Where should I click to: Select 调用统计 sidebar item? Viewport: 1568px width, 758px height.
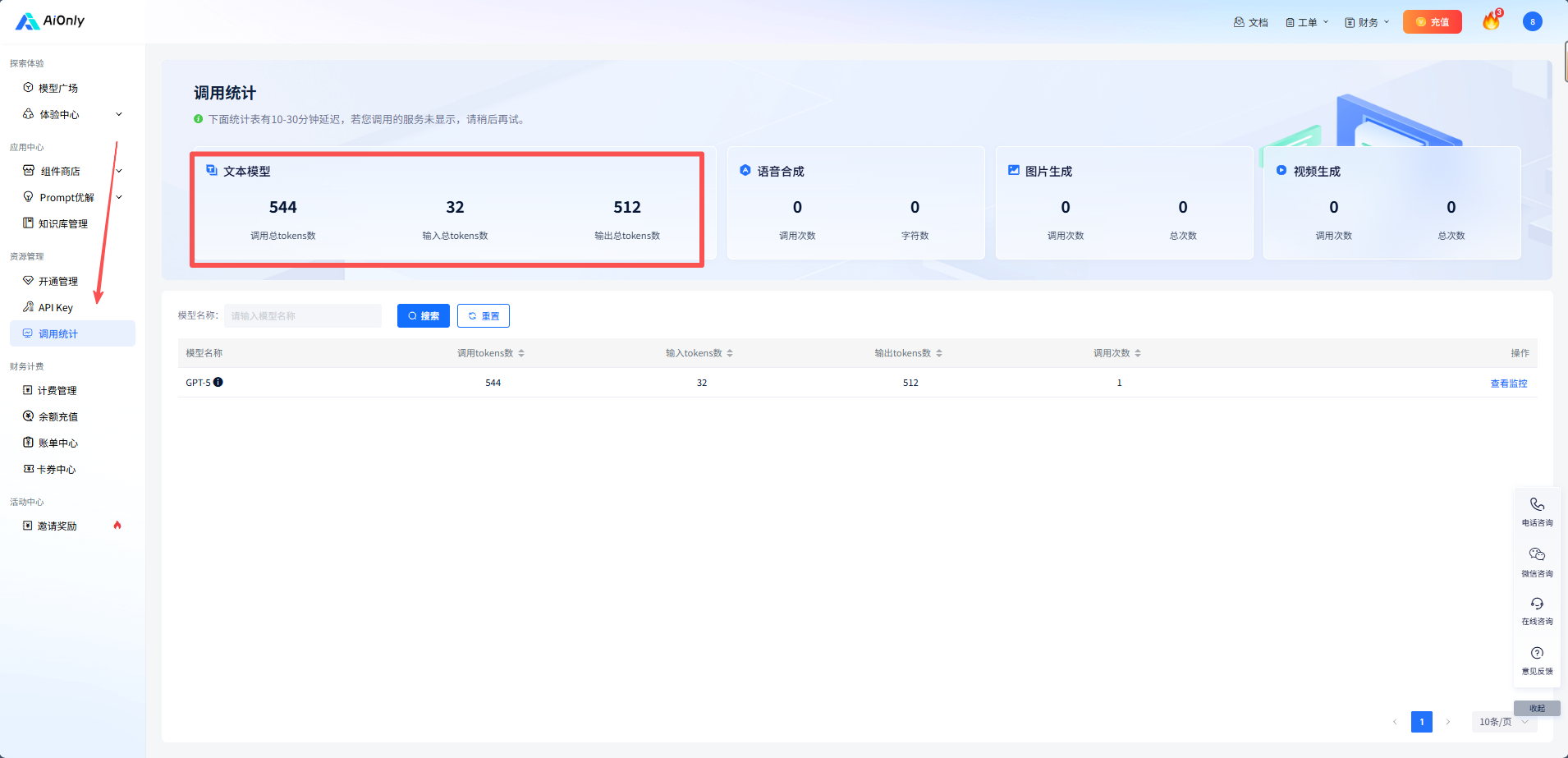click(72, 333)
